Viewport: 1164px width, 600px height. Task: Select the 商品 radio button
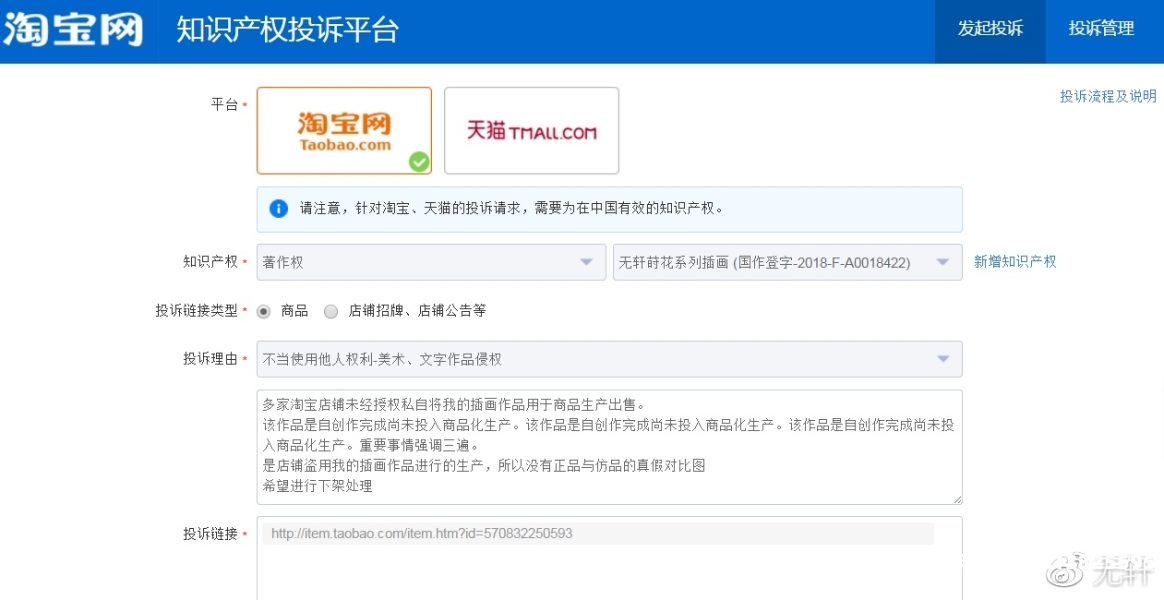[x=264, y=312]
